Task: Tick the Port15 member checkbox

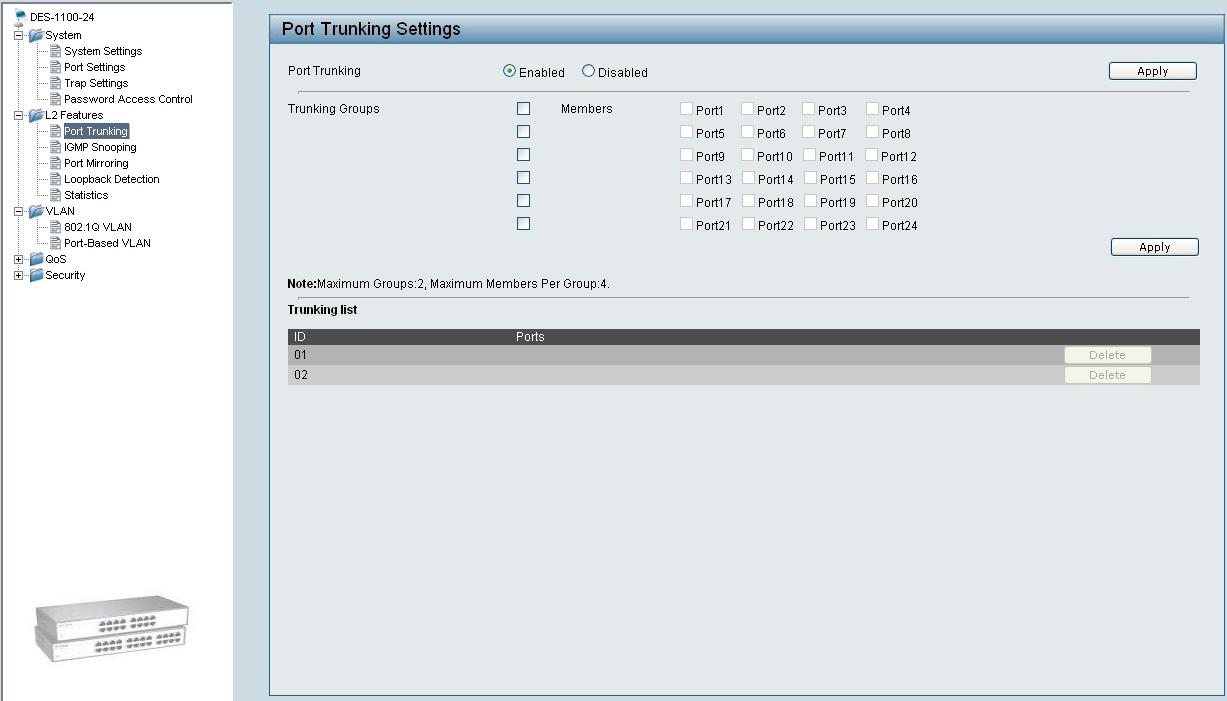Action: pos(810,178)
